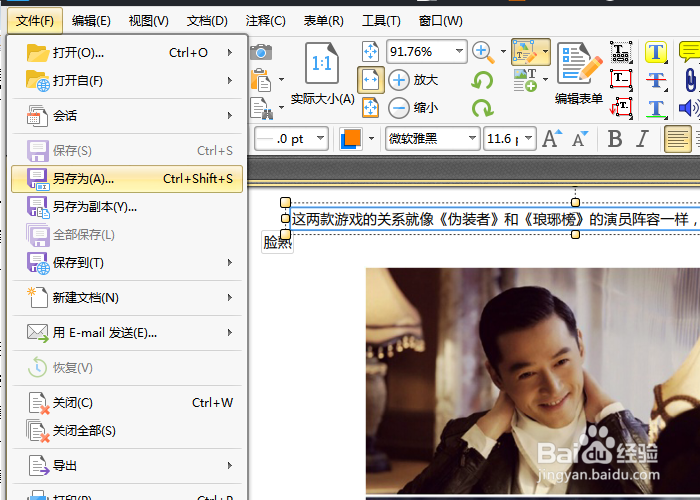Viewport: 700px width, 500px height.
Task: Expand the 新建文档(N) submenu
Action: 127,298
